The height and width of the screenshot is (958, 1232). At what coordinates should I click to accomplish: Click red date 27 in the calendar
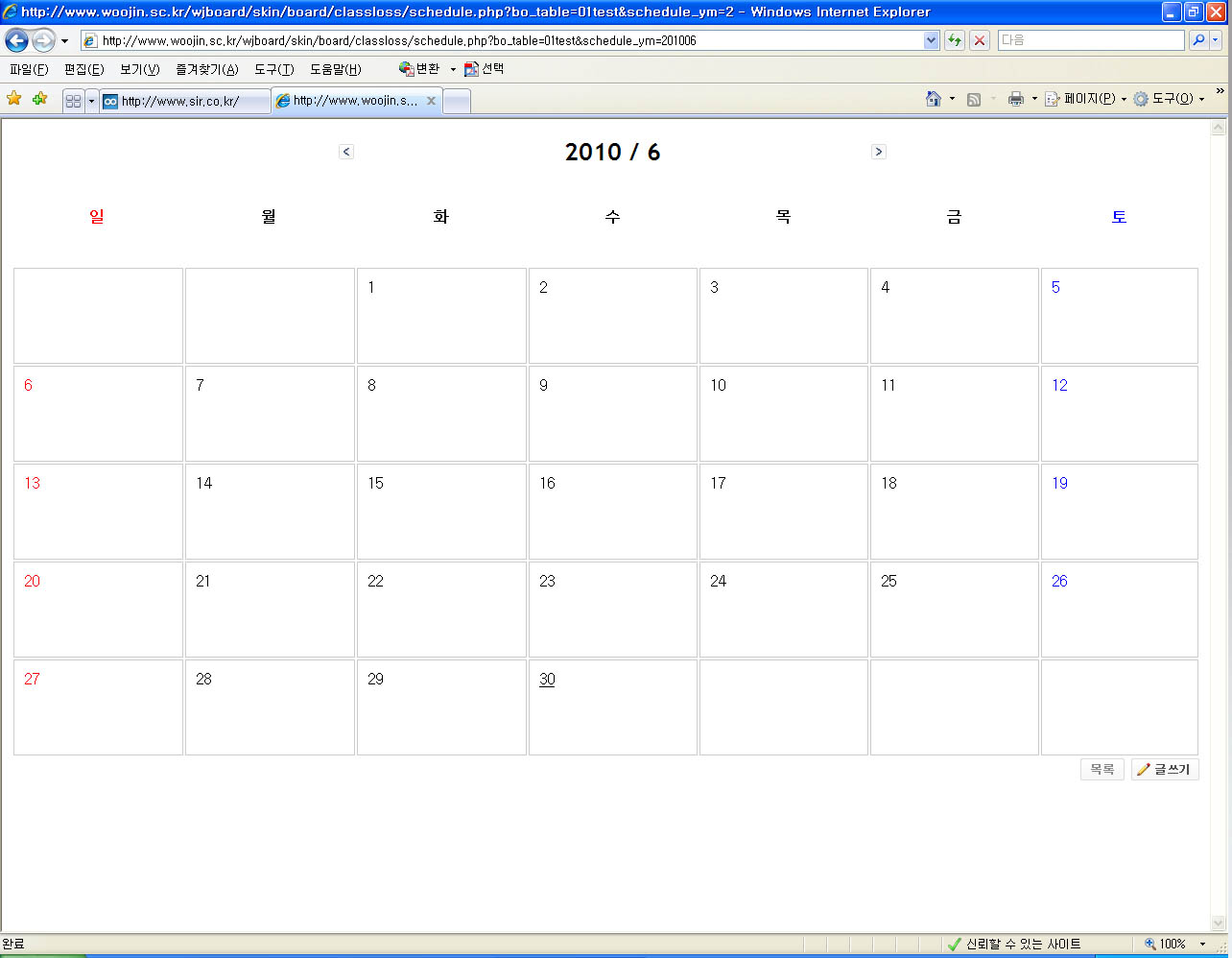point(32,679)
